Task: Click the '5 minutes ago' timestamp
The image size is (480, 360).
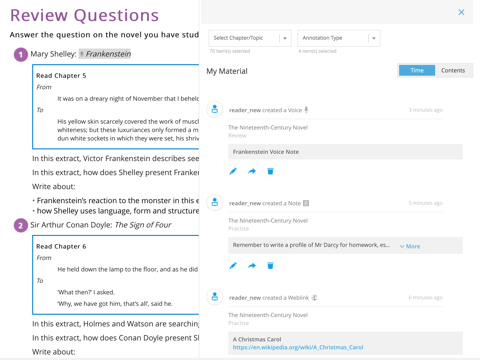Action: (x=426, y=203)
